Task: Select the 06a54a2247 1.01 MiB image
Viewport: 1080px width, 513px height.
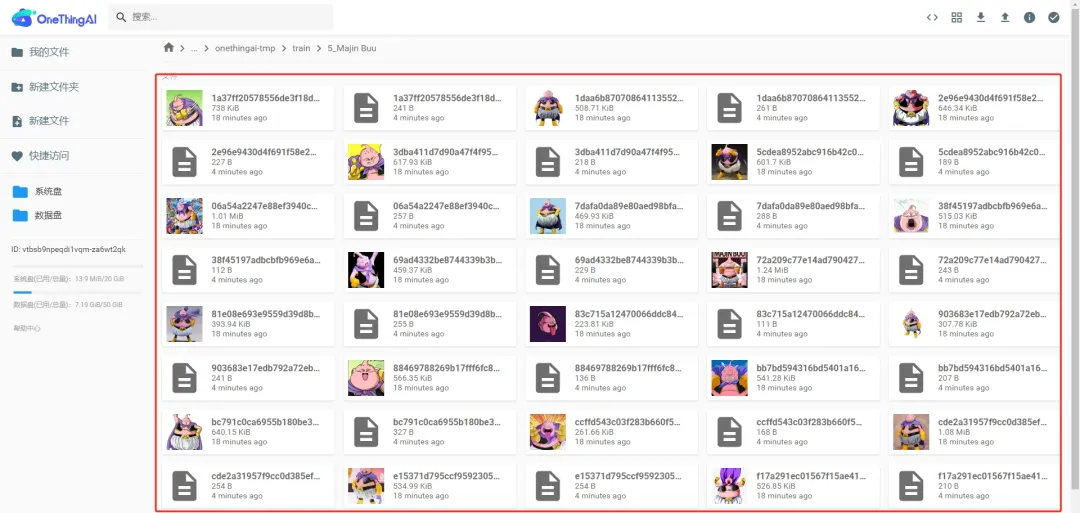Action: pyautogui.click(x=185, y=216)
